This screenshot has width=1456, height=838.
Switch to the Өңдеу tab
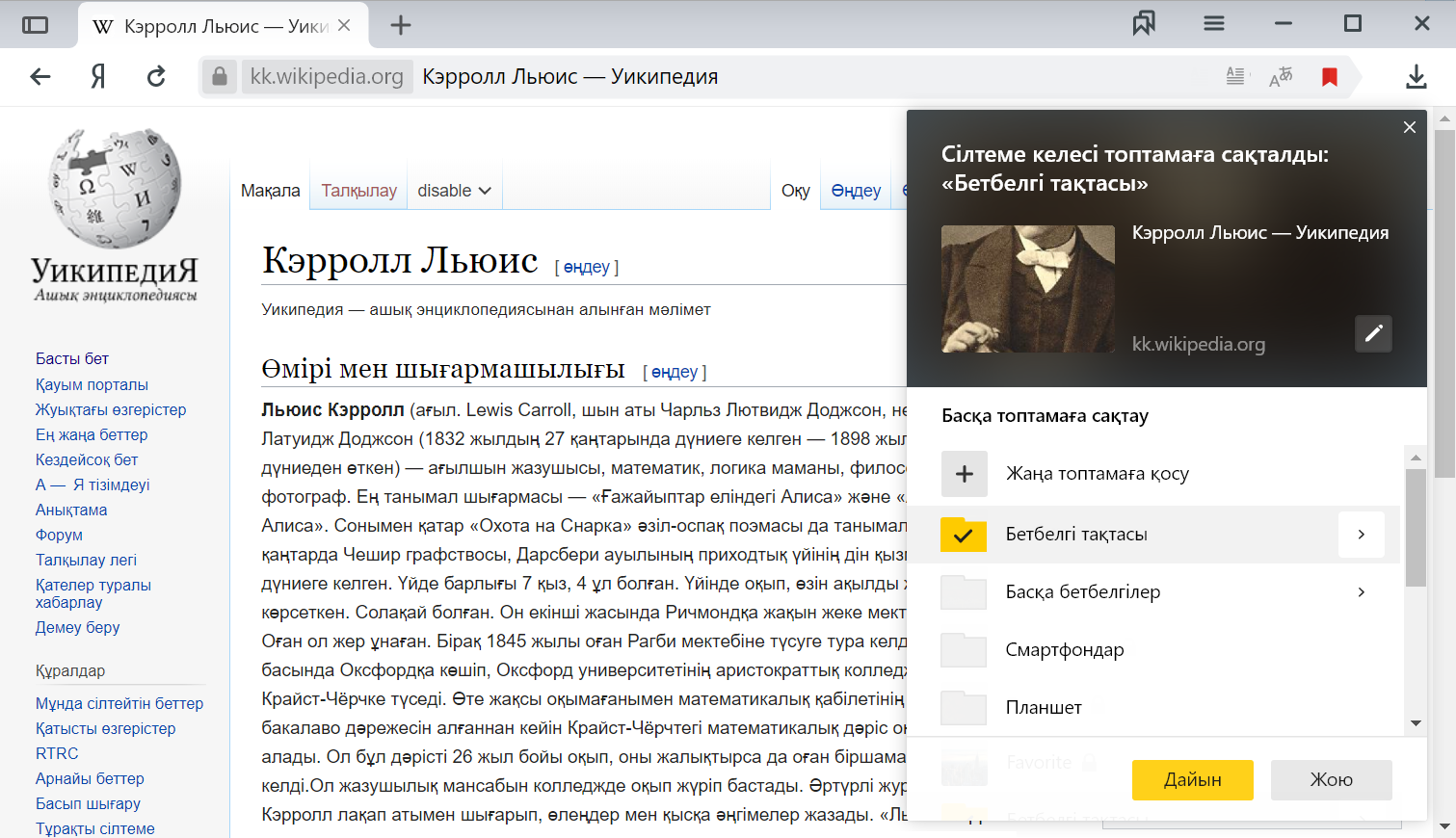point(856,191)
